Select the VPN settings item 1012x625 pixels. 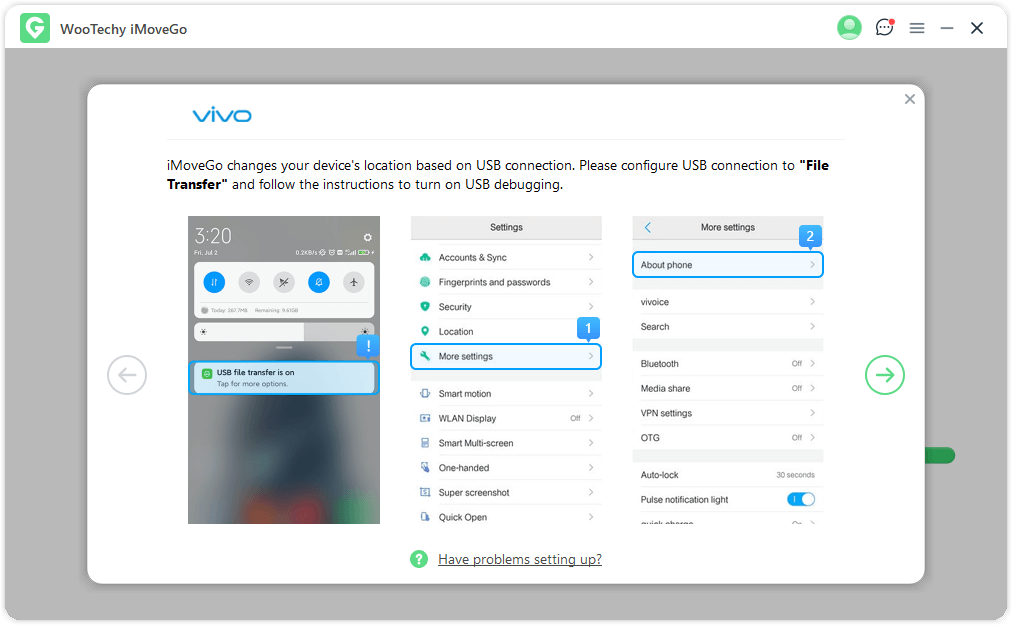pos(666,413)
